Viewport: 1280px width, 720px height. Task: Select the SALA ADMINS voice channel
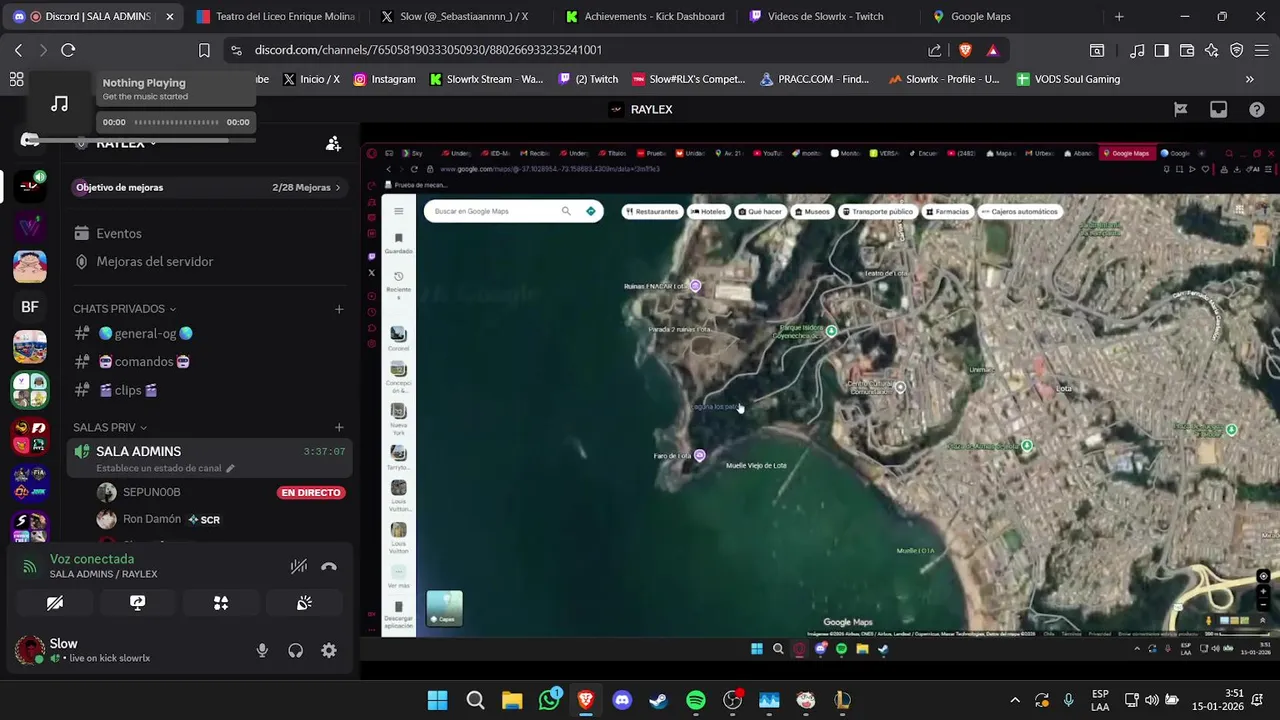point(209,459)
